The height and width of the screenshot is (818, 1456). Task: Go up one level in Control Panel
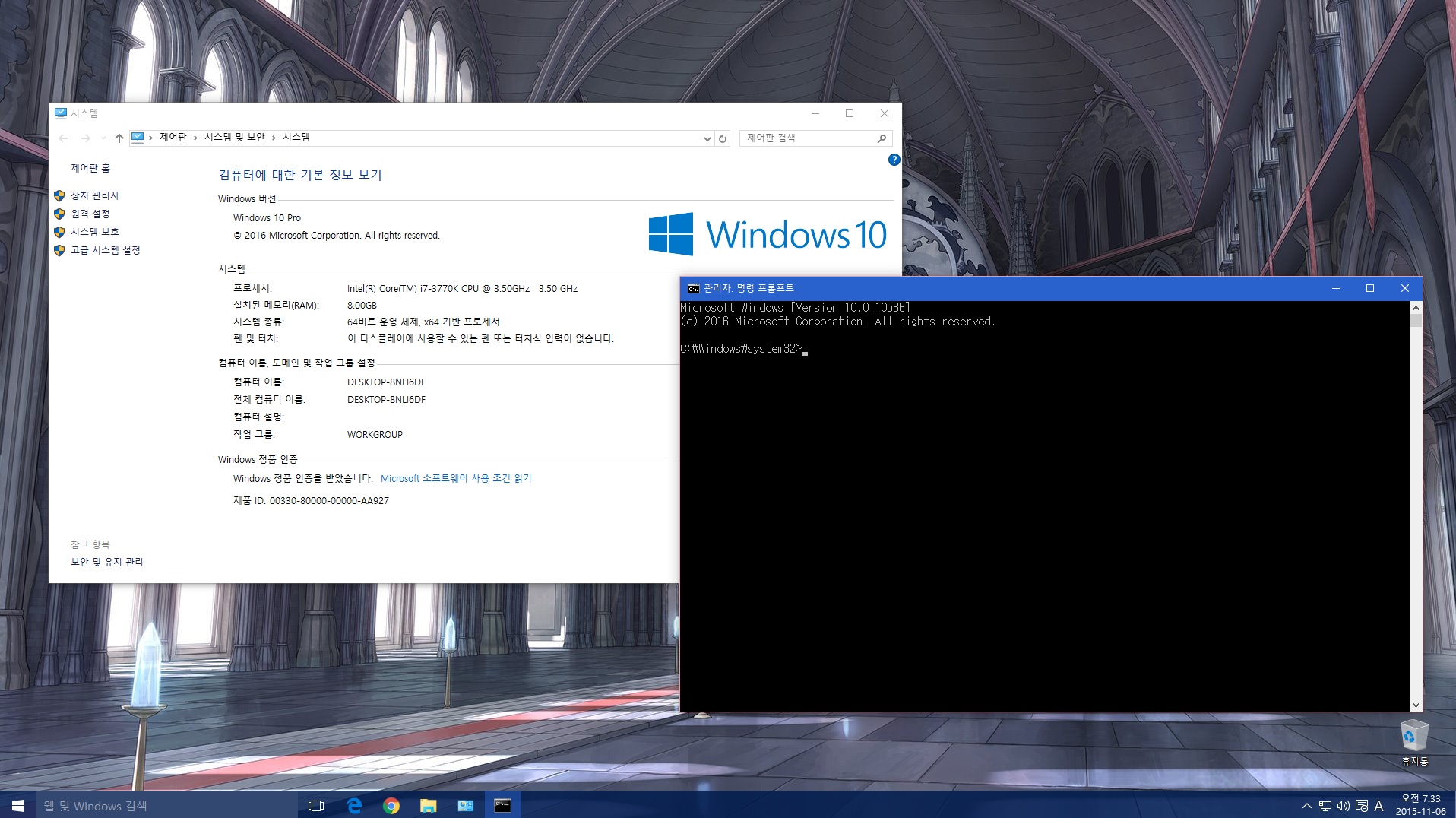(x=119, y=138)
